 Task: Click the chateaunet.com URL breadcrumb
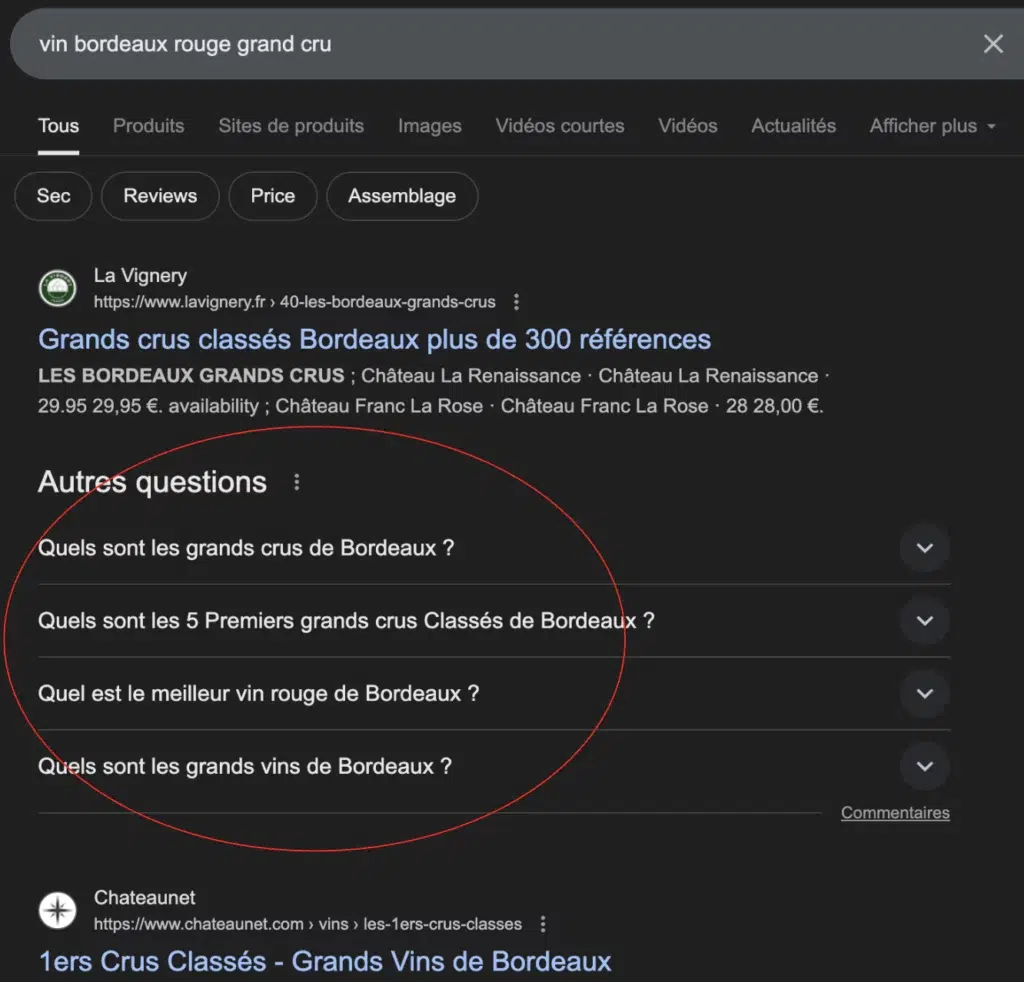tap(308, 924)
